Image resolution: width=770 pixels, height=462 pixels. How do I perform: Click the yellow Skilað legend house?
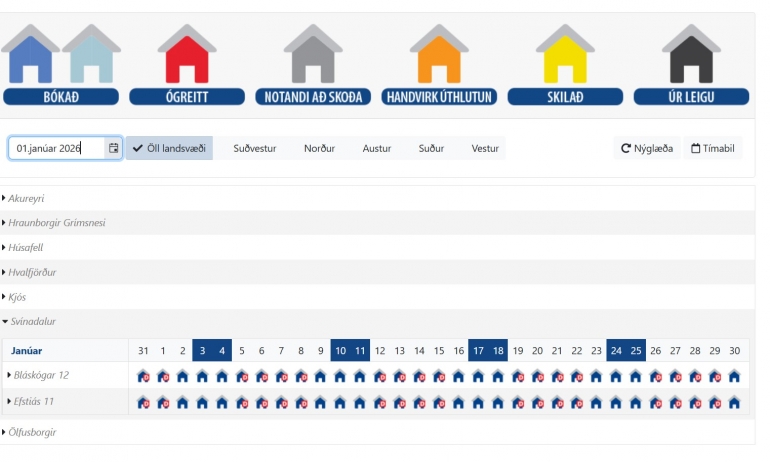tap(565, 57)
